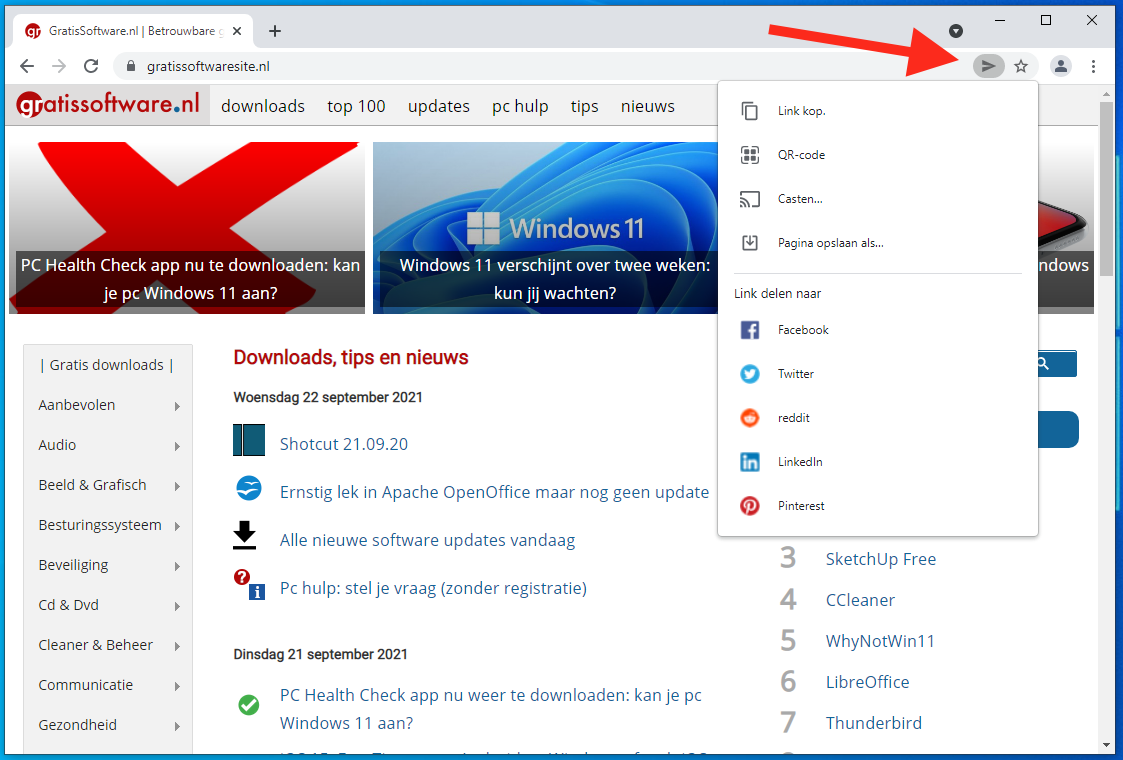Bookmark this page with the star icon
The image size is (1123, 760).
pos(1021,66)
